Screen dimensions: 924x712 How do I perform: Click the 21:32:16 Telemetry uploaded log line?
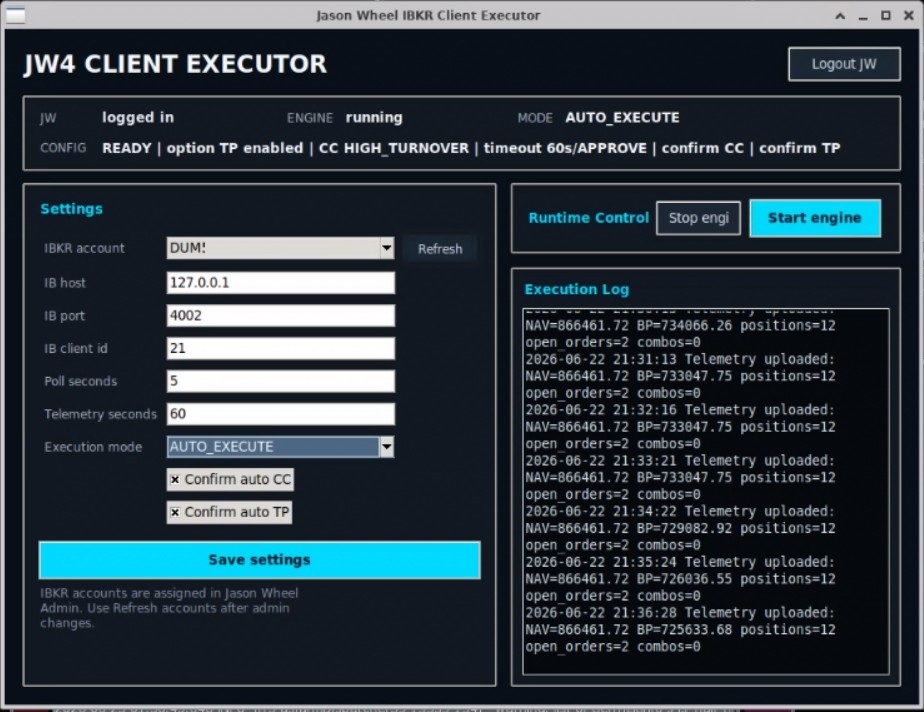[x=680, y=410]
